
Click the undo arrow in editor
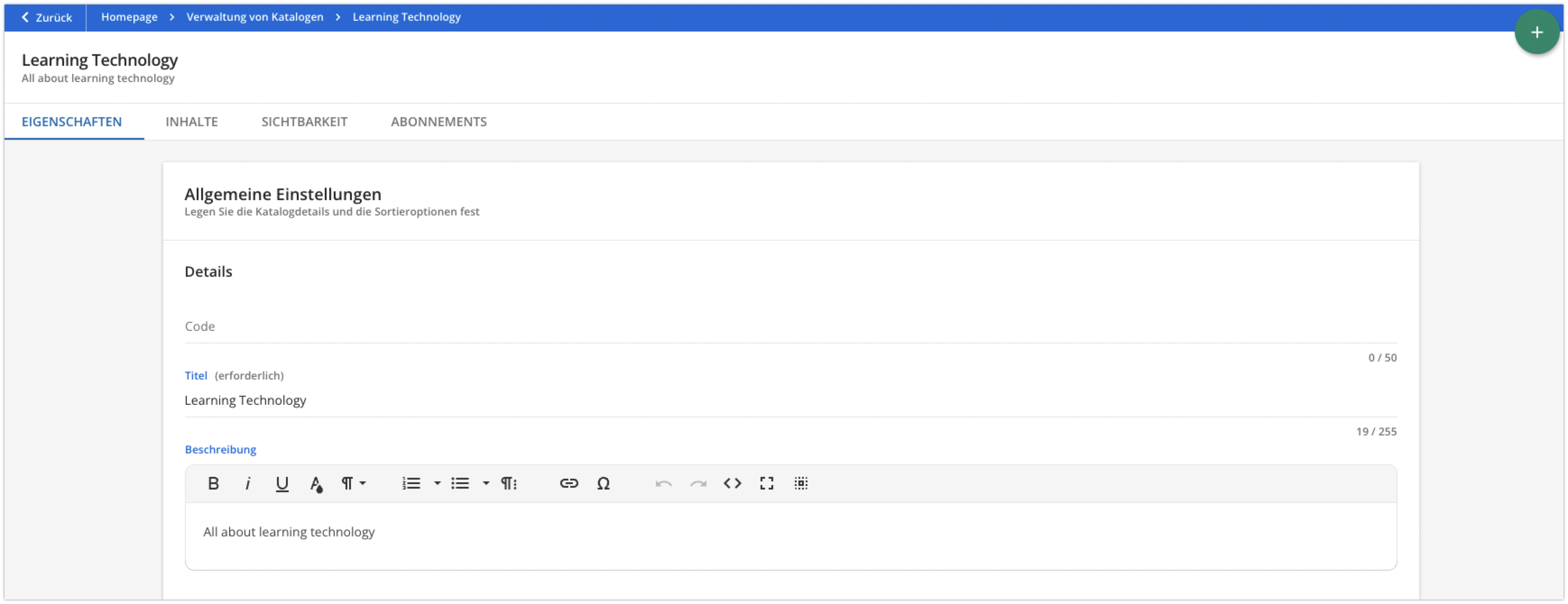coord(664,484)
